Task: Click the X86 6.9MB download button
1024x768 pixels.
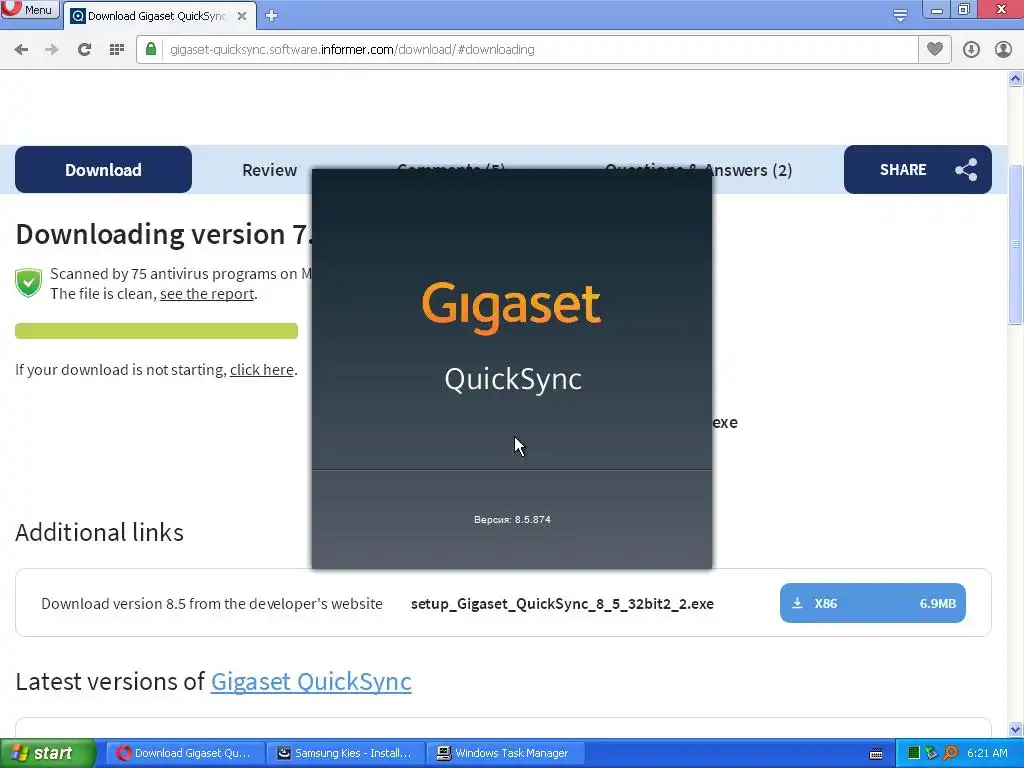Action: [x=872, y=603]
